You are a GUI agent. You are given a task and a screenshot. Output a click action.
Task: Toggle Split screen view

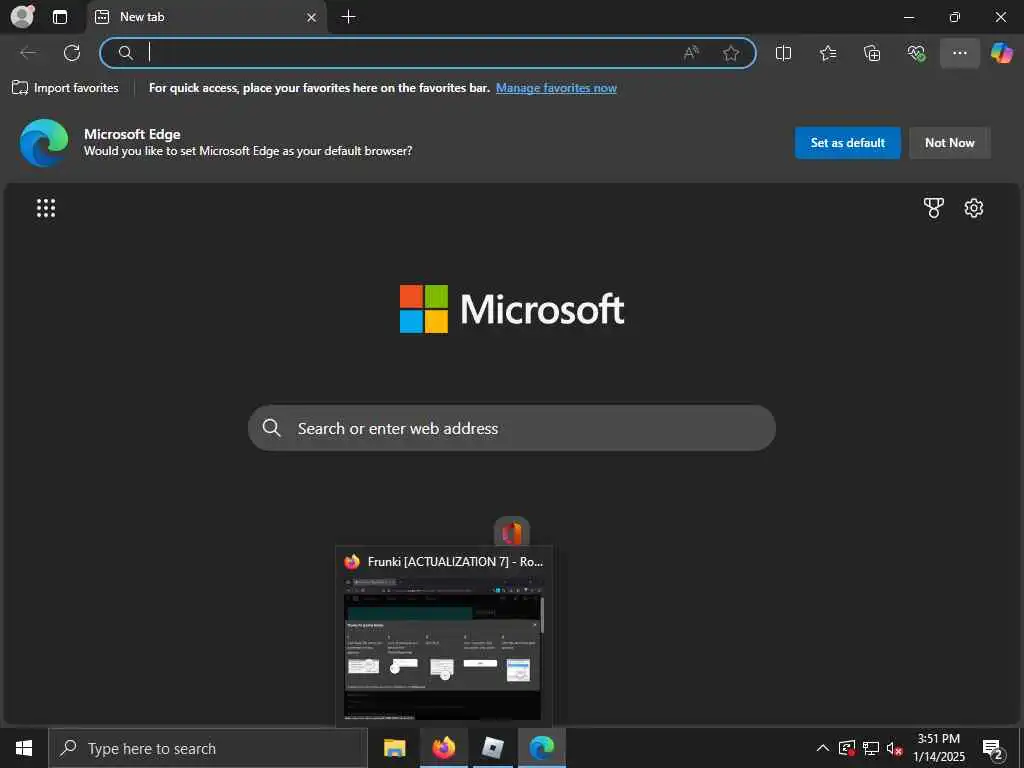coord(783,53)
